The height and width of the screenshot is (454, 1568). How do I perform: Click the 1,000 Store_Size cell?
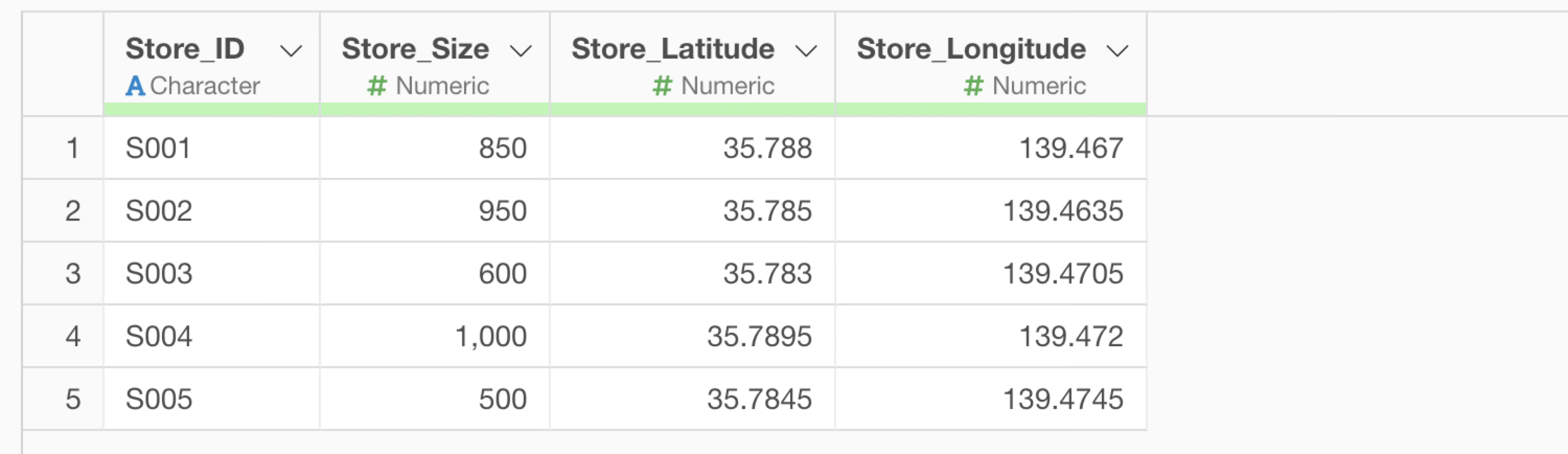click(x=491, y=336)
